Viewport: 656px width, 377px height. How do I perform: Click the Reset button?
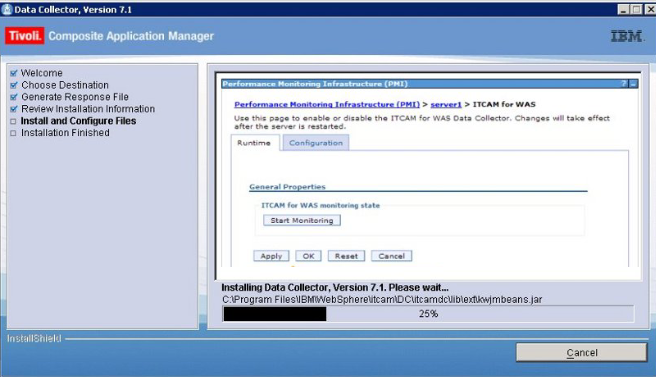click(x=346, y=256)
